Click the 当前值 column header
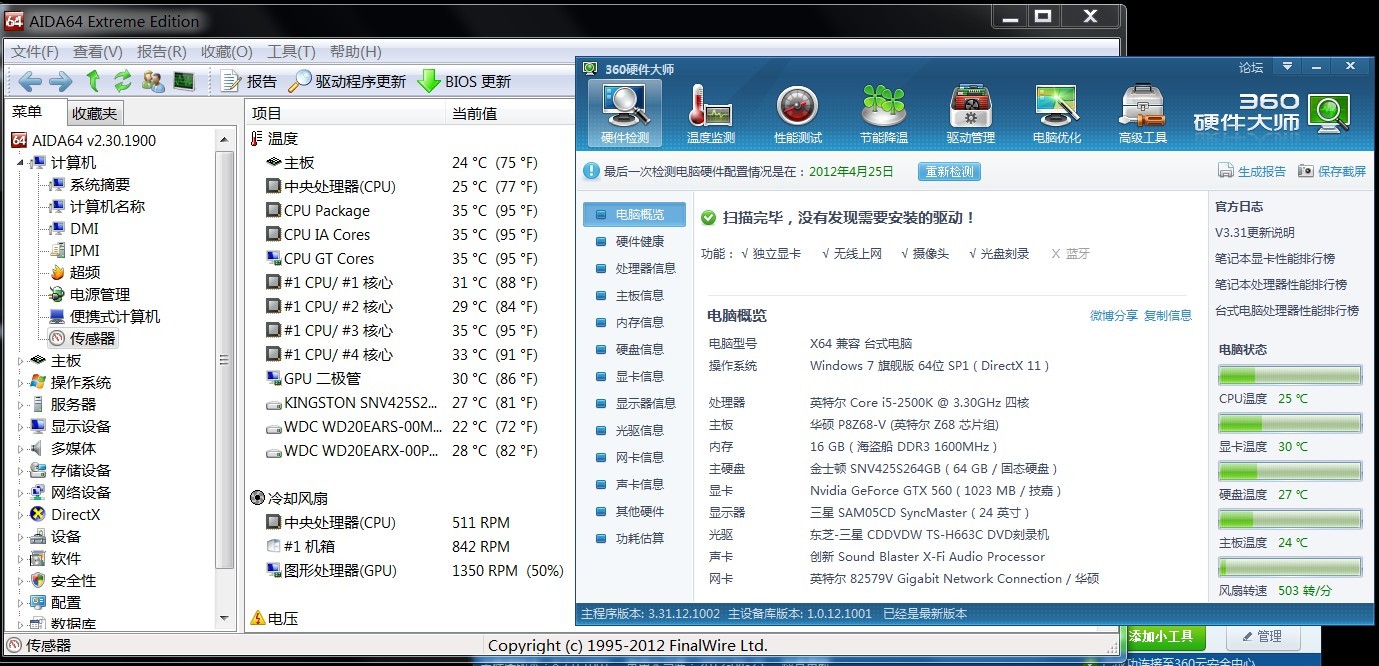Viewport: 1379px width, 666px height. [510, 113]
